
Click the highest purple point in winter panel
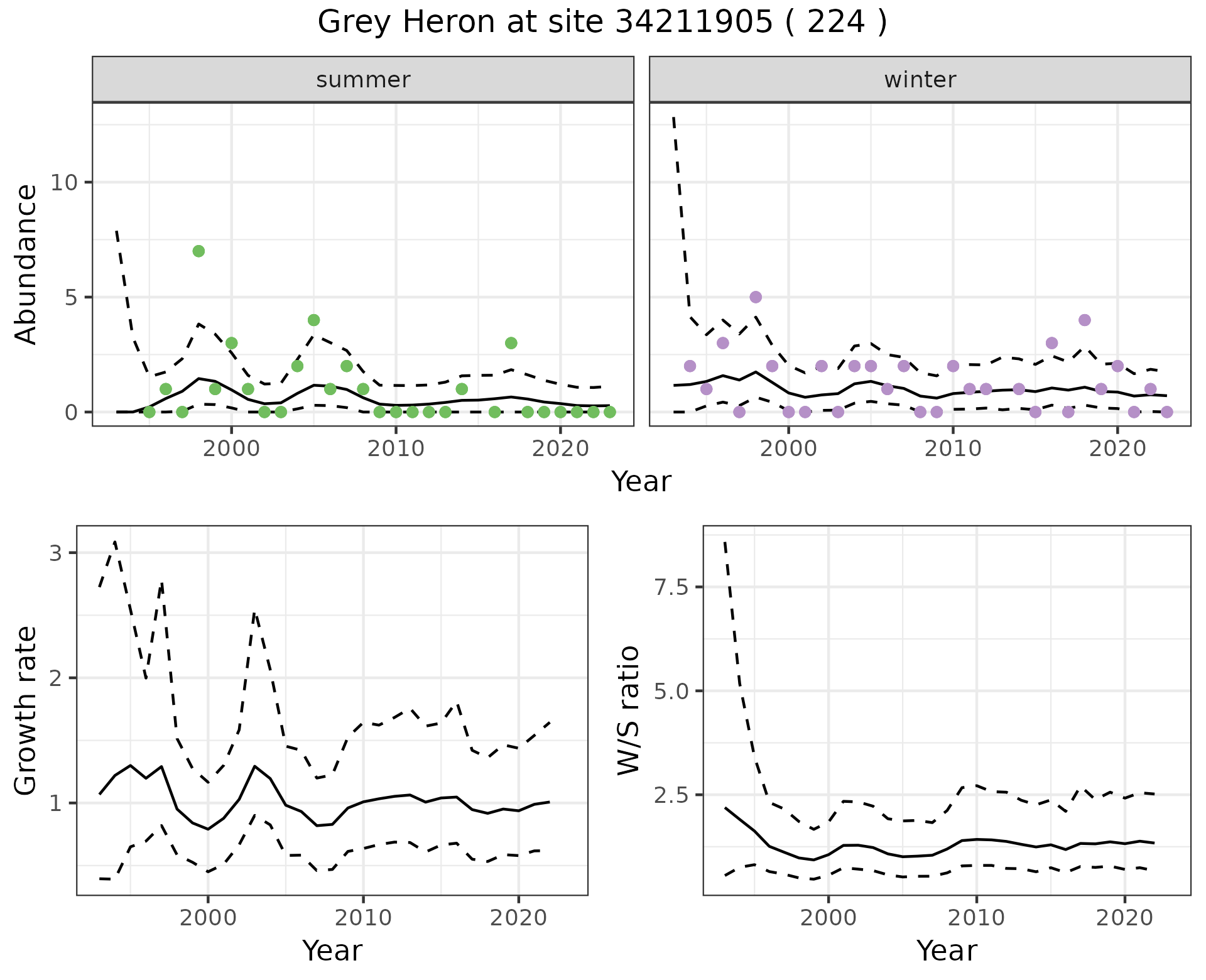756,297
